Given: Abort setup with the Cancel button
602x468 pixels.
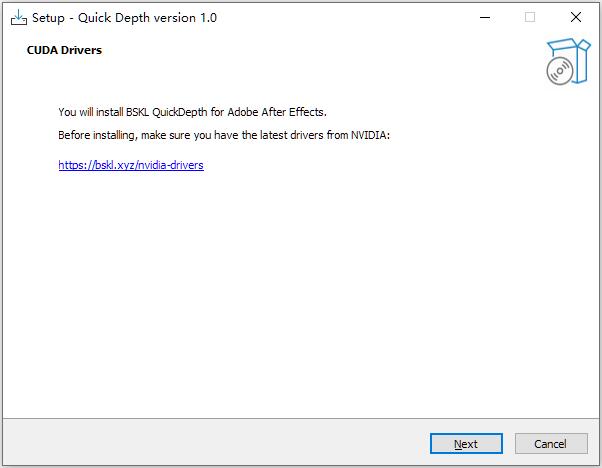Looking at the screenshot, I should (551, 443).
